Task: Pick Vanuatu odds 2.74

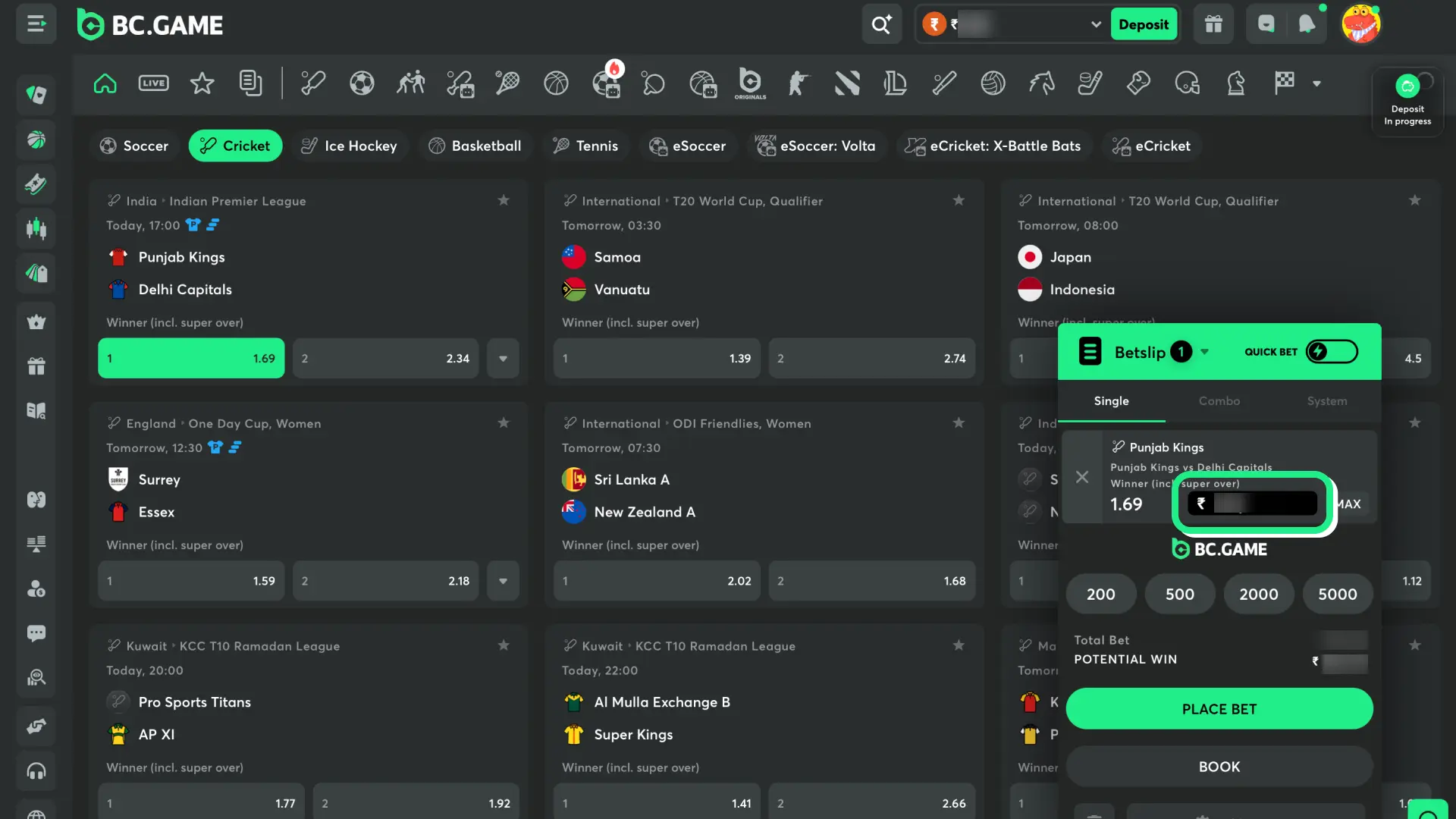Action: [872, 358]
